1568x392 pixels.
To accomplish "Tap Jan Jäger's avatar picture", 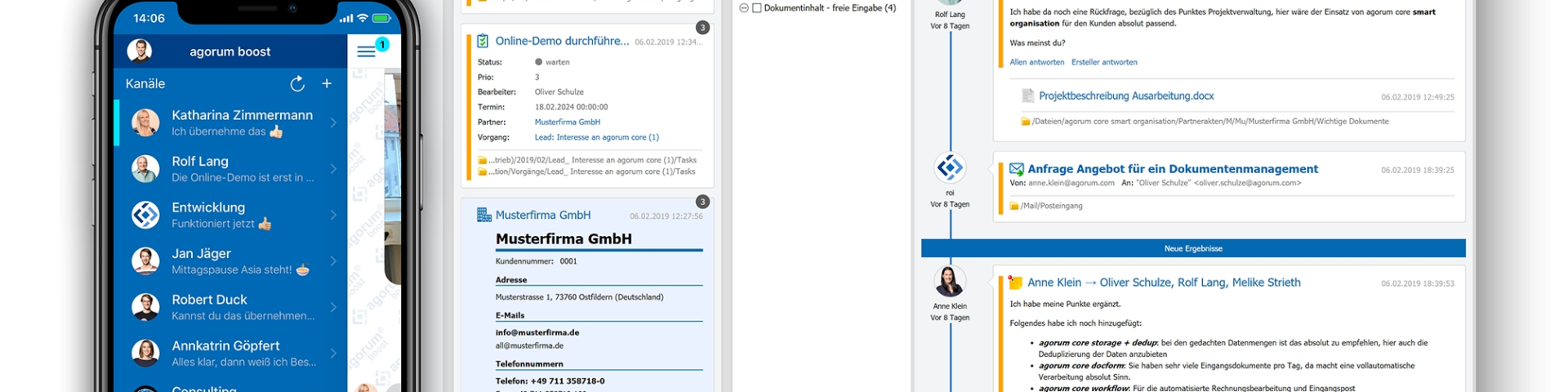I will pyautogui.click(x=145, y=261).
